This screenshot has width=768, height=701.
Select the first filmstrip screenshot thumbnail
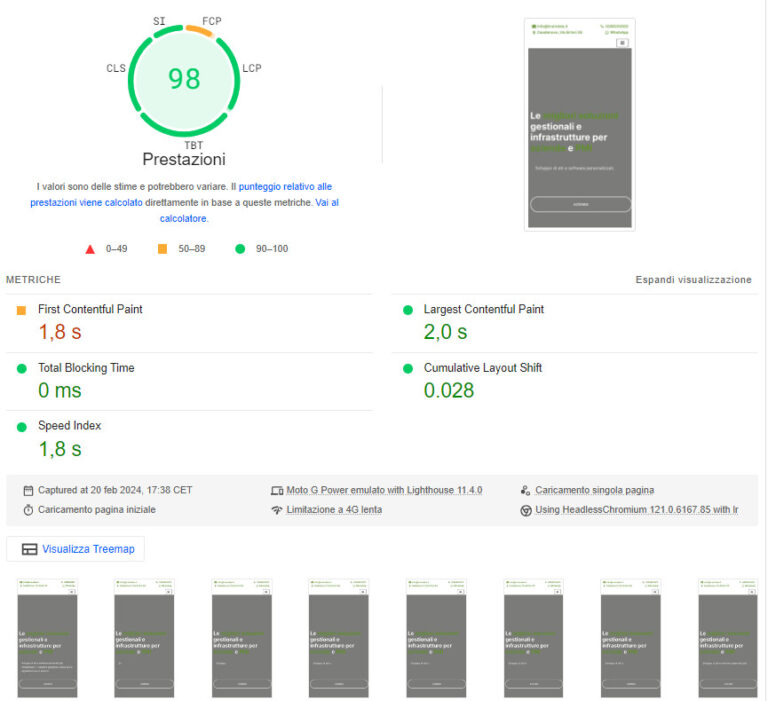[x=48, y=638]
